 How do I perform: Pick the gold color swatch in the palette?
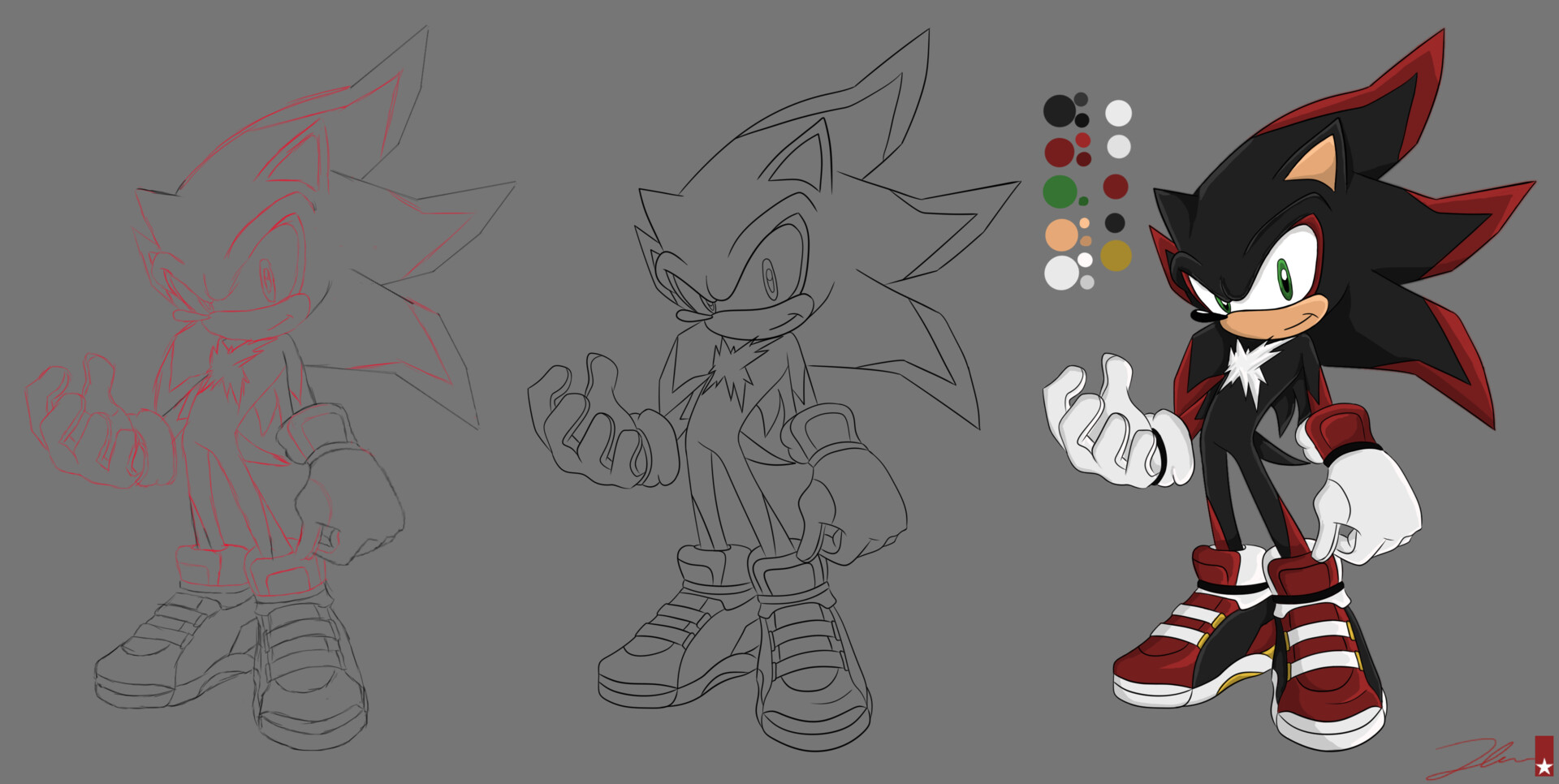(x=1116, y=256)
